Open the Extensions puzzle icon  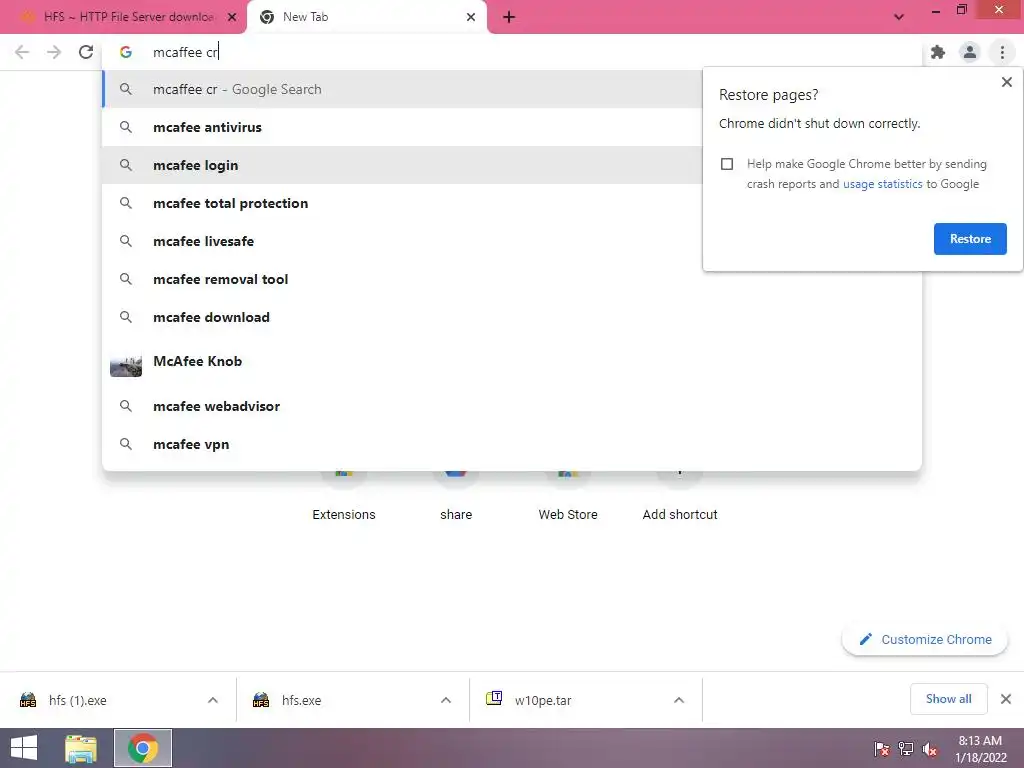938,52
